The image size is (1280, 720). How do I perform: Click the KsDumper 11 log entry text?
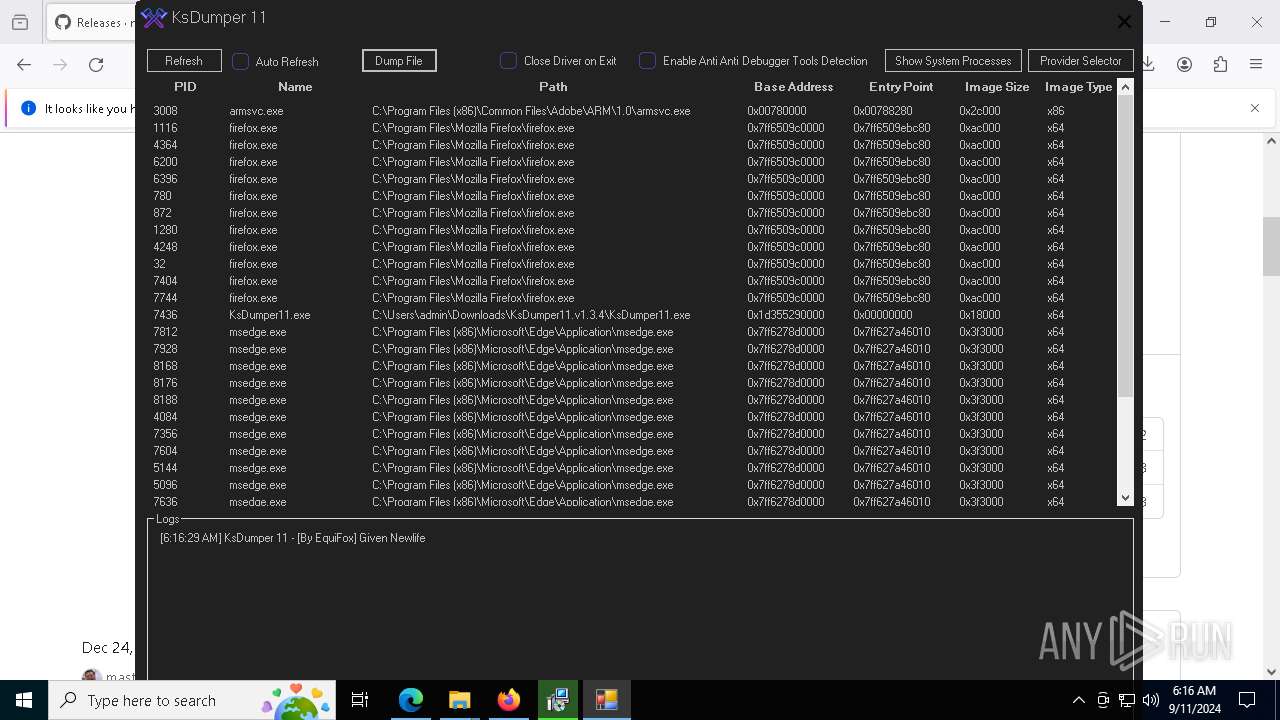pyautogui.click(x=293, y=538)
